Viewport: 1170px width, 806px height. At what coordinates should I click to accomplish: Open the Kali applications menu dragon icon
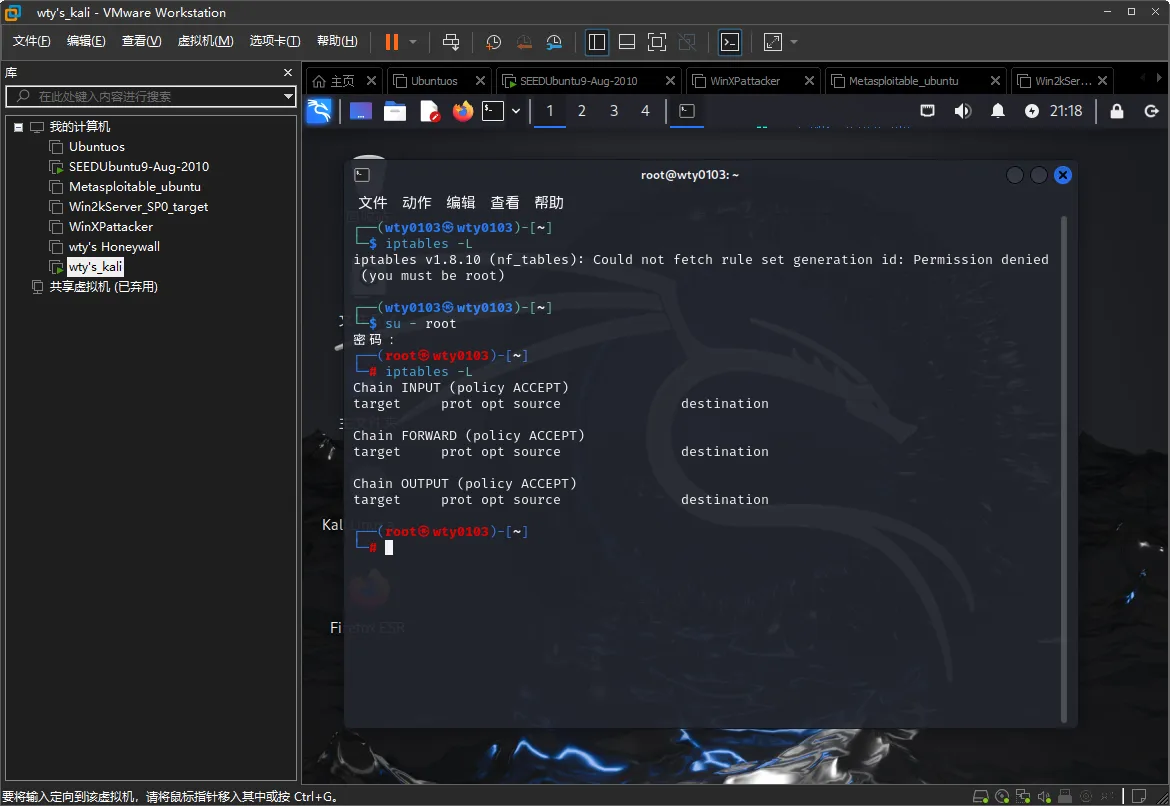[x=319, y=111]
